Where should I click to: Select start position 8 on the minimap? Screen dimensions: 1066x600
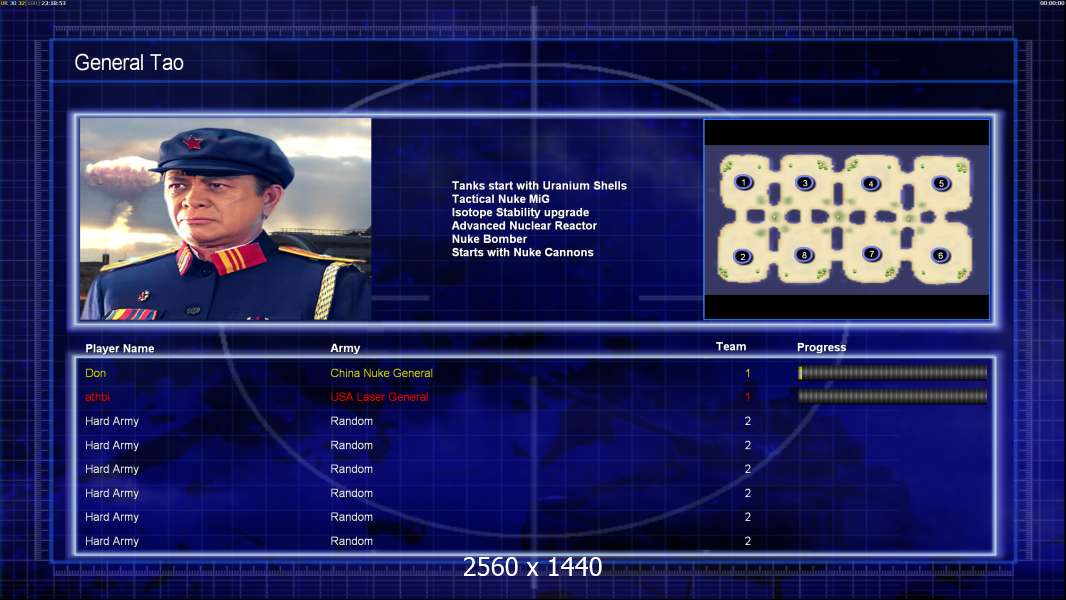tap(804, 255)
